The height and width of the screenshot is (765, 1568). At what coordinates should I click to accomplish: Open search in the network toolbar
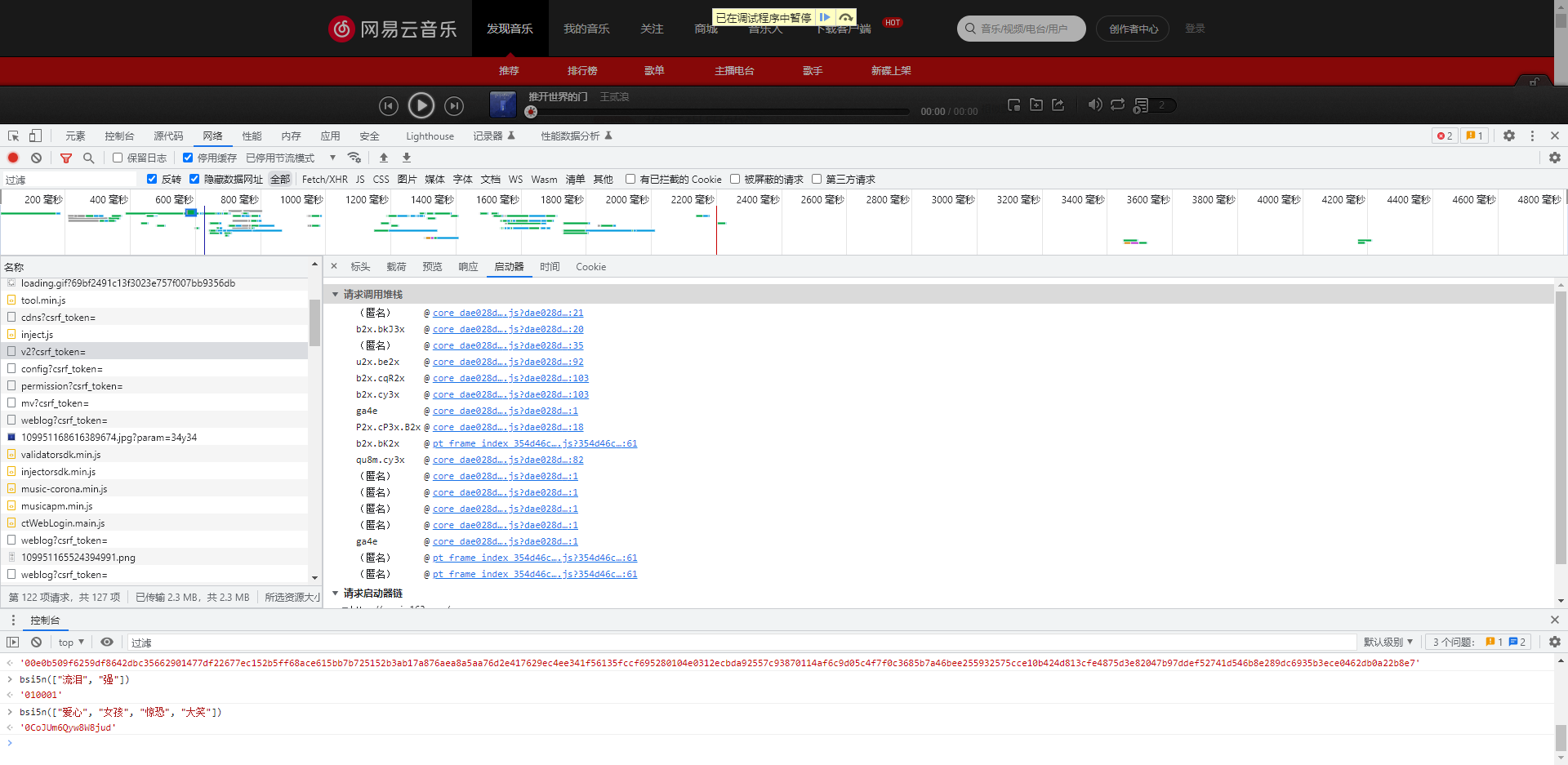[x=89, y=158]
